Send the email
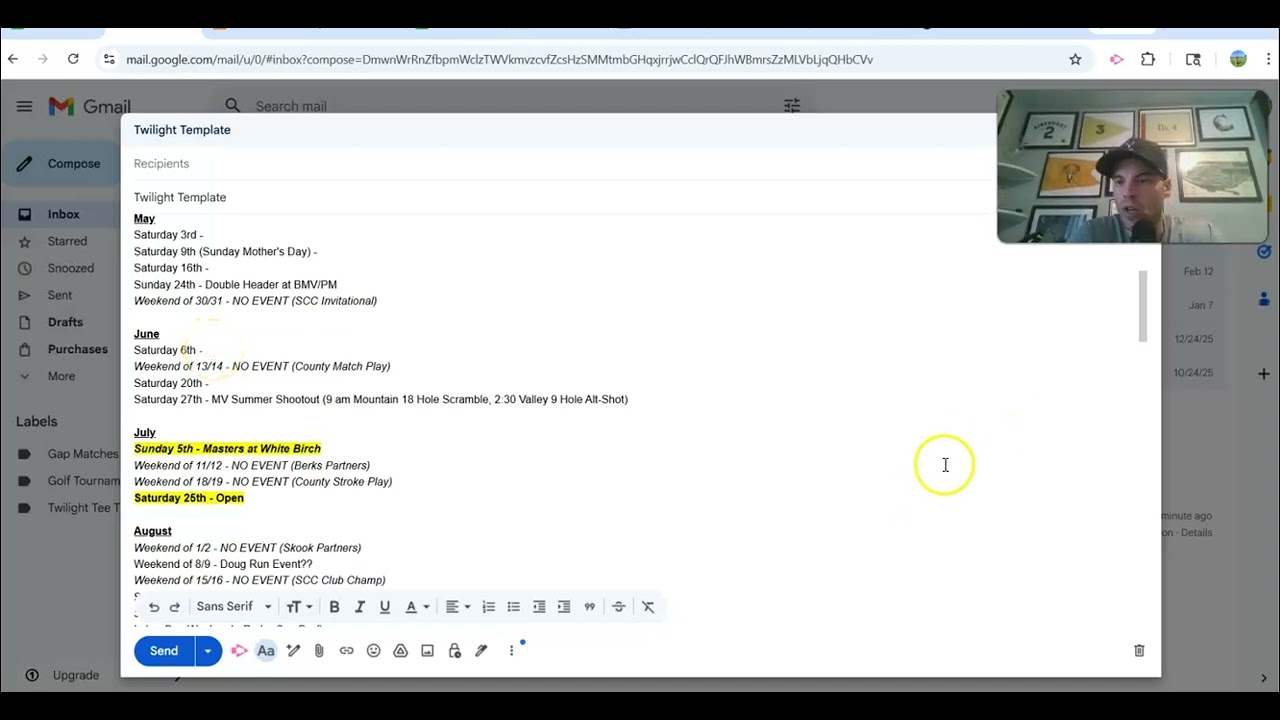1280x720 pixels. 164,651
